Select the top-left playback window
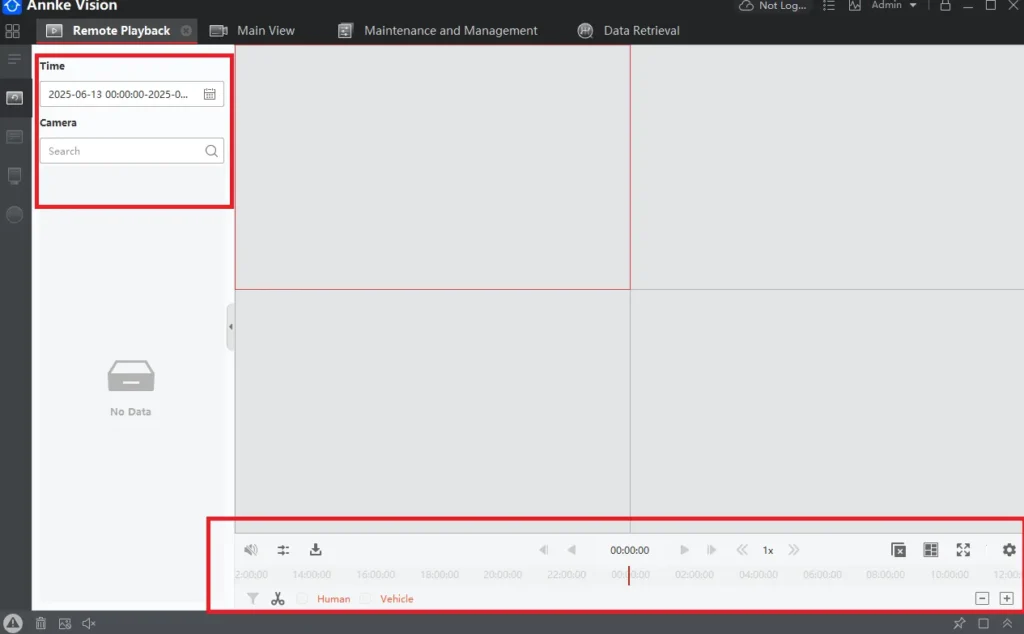The image size is (1024, 634). pyautogui.click(x=433, y=167)
